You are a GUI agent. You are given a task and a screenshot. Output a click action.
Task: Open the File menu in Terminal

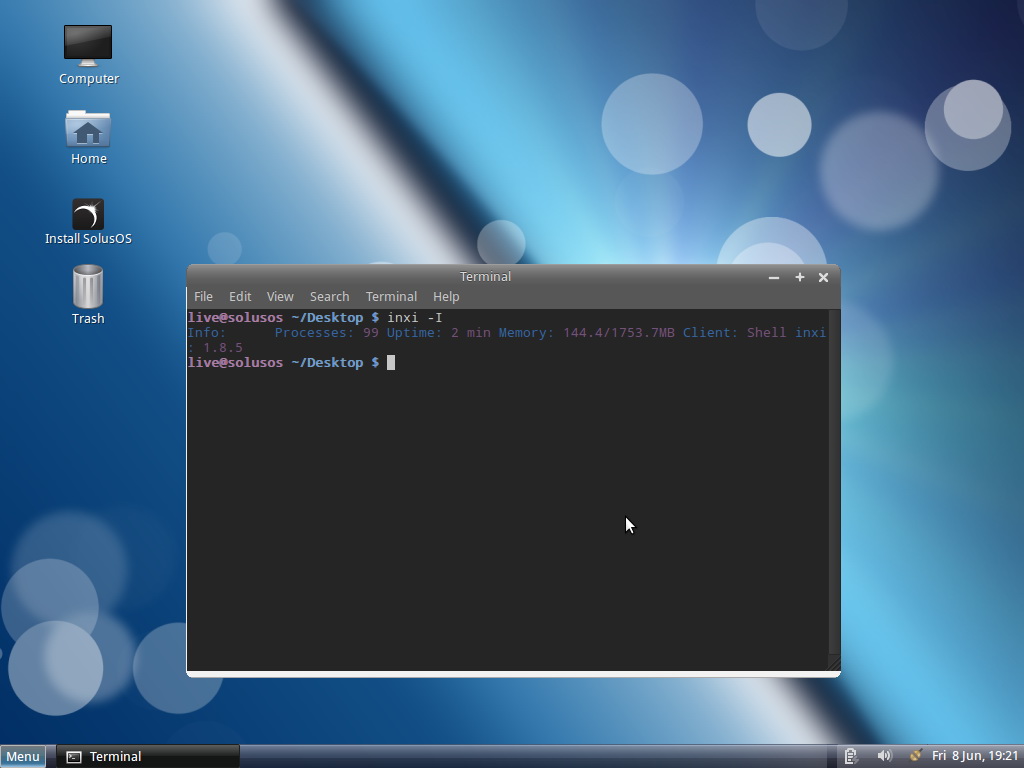coord(203,297)
